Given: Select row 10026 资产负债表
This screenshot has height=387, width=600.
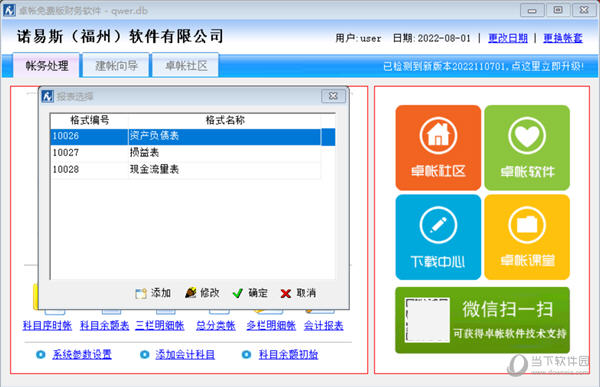Looking at the screenshot, I should click(192, 137).
